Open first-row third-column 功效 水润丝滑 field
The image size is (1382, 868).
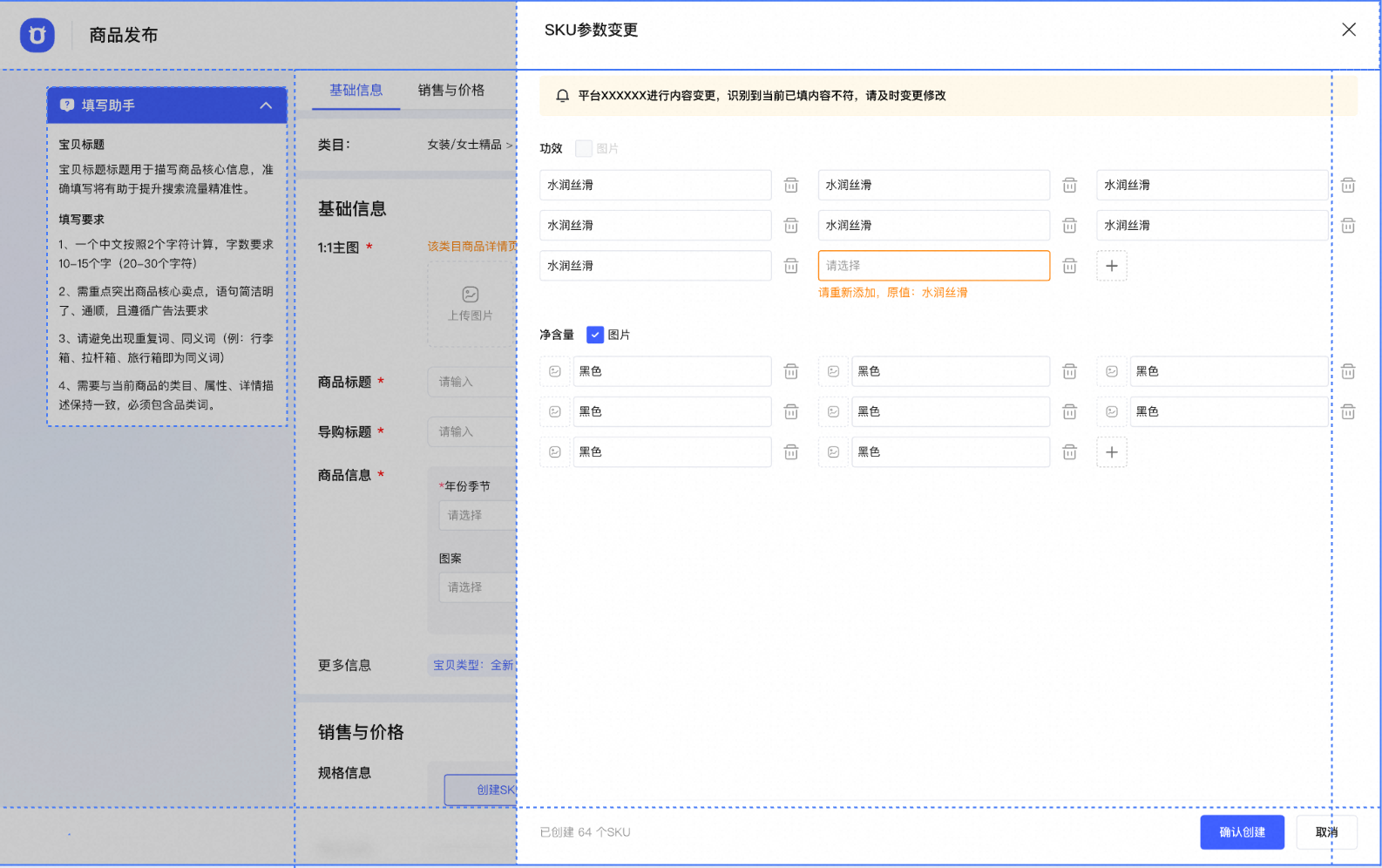[x=1212, y=185]
